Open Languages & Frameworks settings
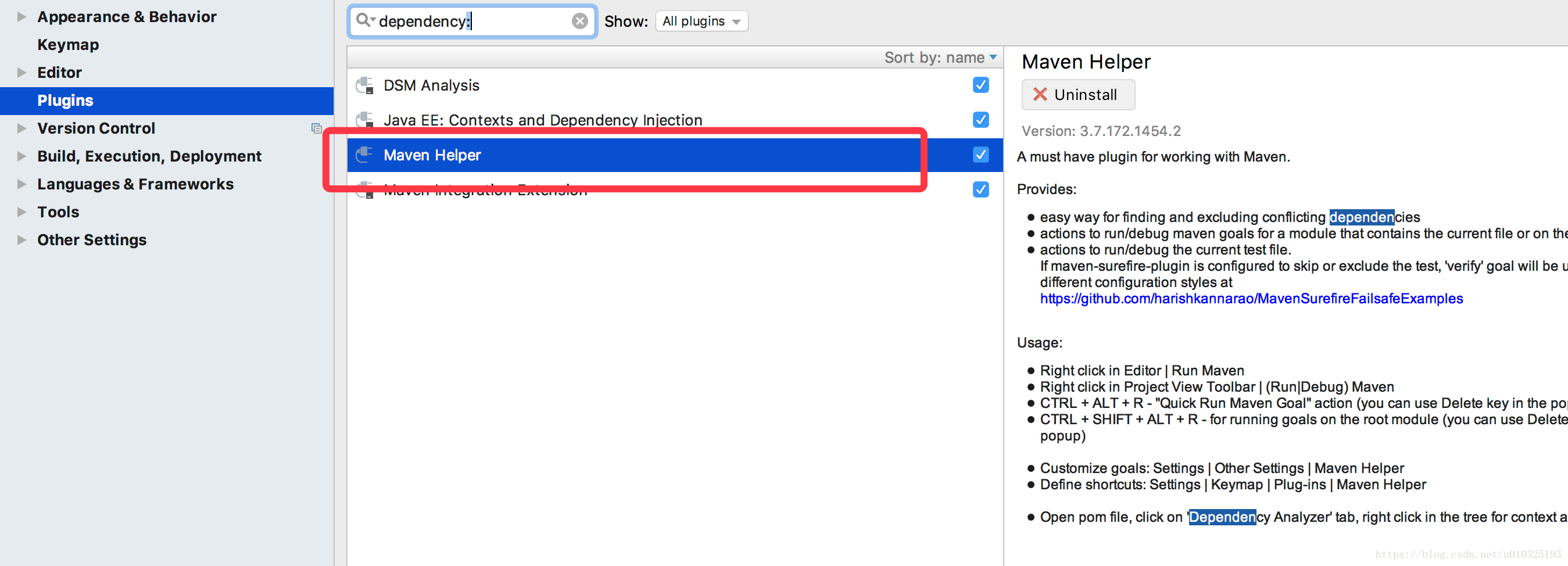The image size is (1568, 566). 135,184
